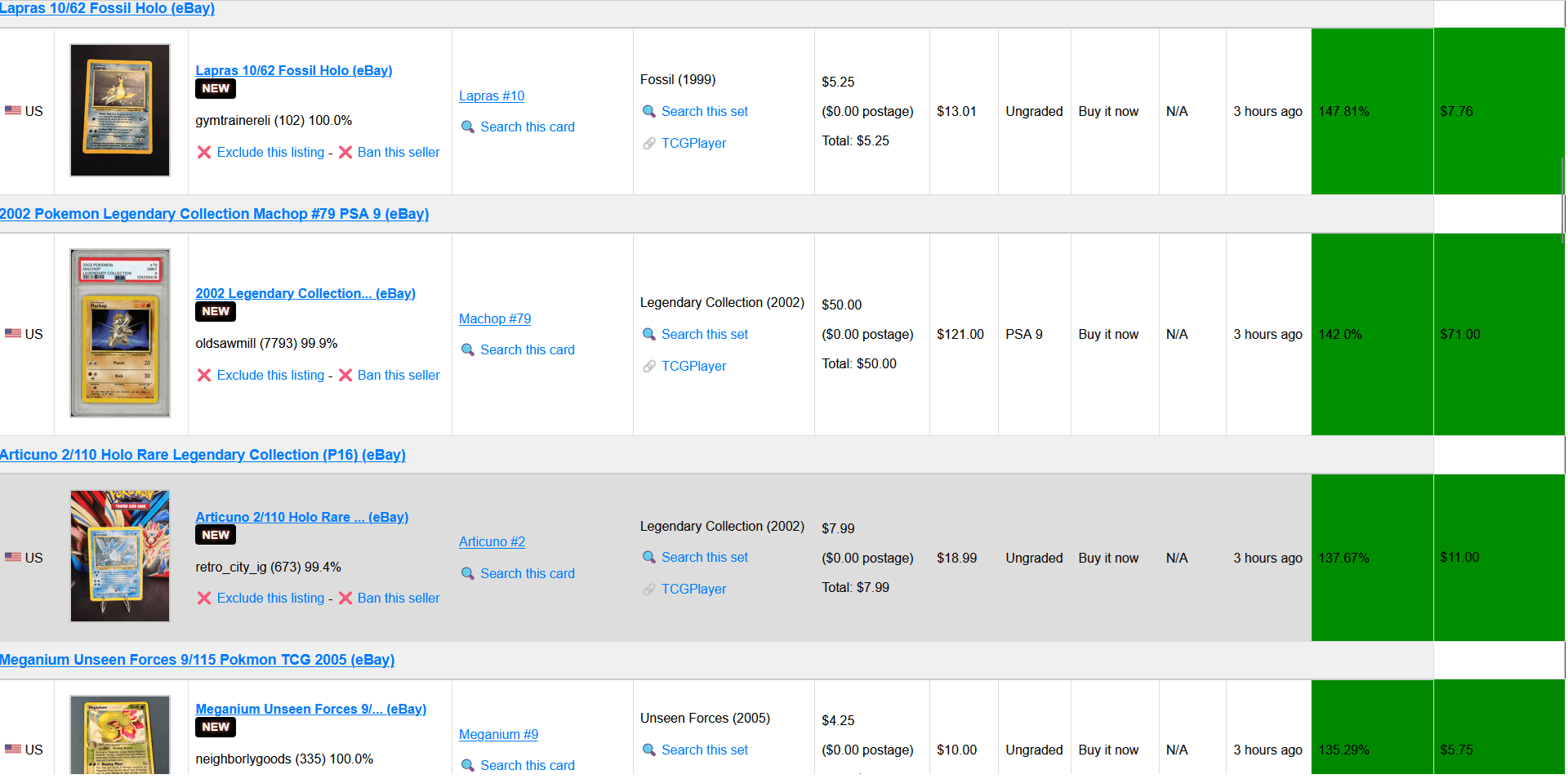The height and width of the screenshot is (779, 1568).
Task: Click the red X to exclude the Articuno listing
Action: tap(204, 598)
